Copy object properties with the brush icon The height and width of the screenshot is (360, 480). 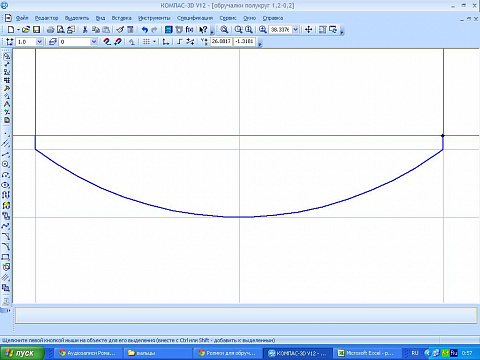[x=120, y=30]
